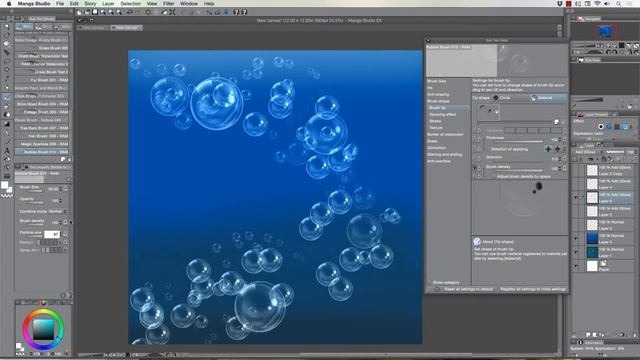Screen dimensions: 640x360
Task: Click Register all settings to initial settings
Action: click(533, 289)
